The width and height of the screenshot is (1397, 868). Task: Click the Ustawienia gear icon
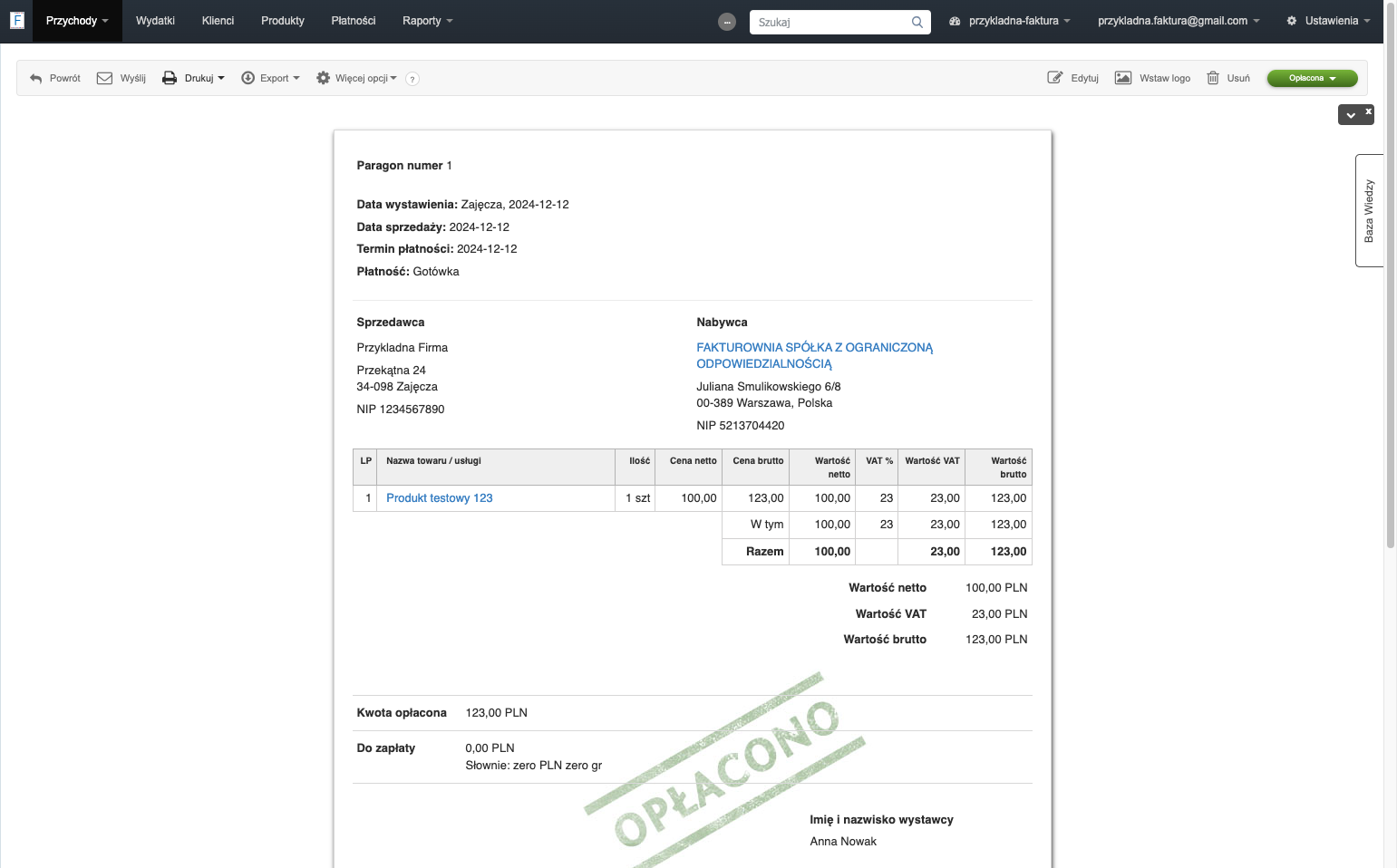pyautogui.click(x=1292, y=21)
